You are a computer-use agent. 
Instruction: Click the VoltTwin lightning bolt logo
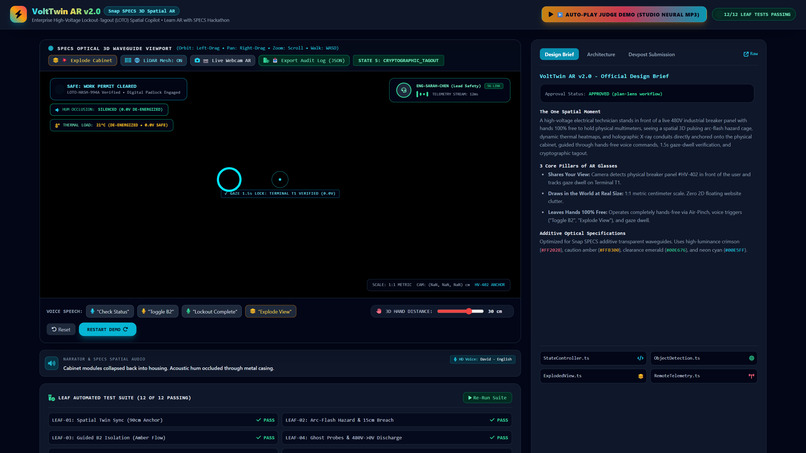tap(18, 14)
